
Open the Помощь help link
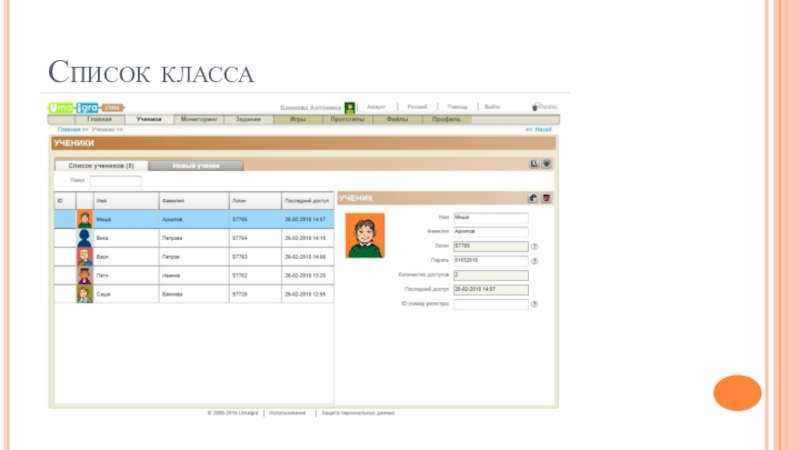click(457, 107)
